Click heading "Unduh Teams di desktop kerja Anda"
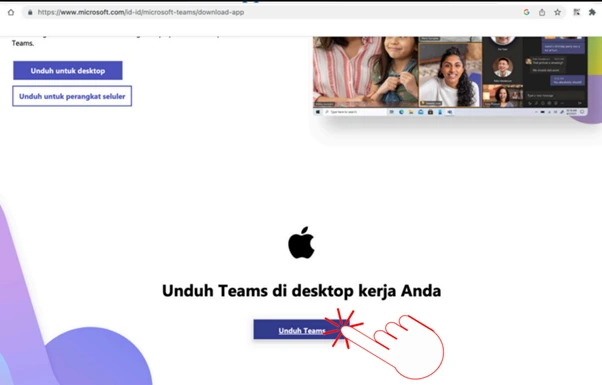Screen dimensions: 602x385 tap(301, 291)
